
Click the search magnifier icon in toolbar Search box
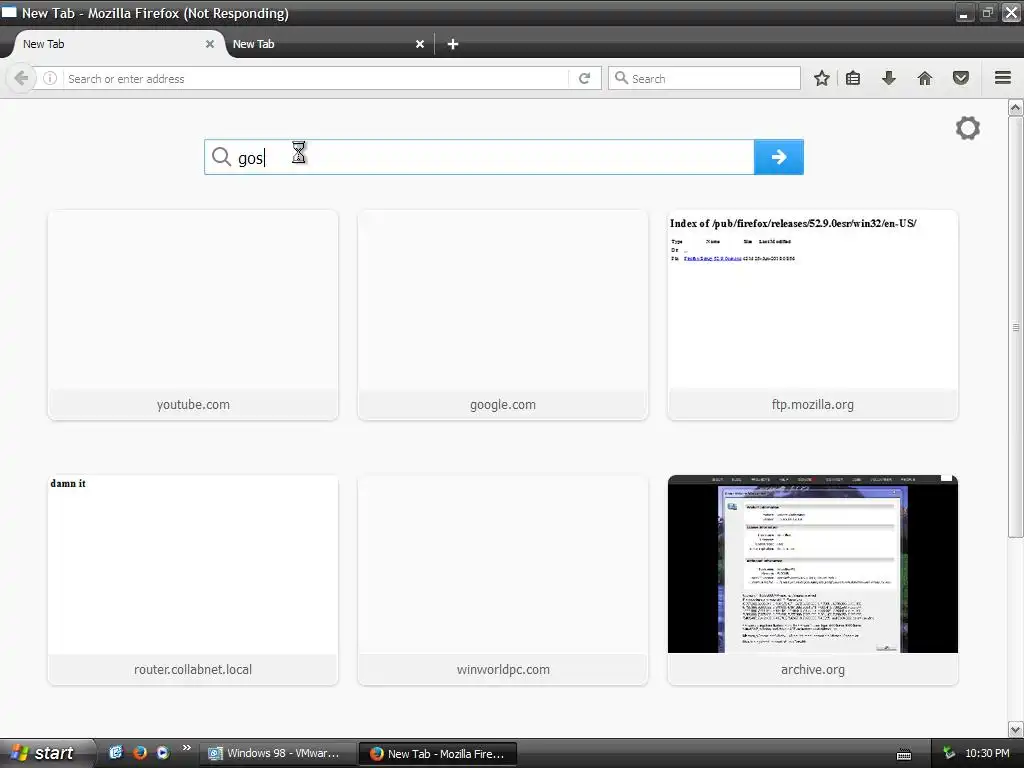(x=621, y=78)
